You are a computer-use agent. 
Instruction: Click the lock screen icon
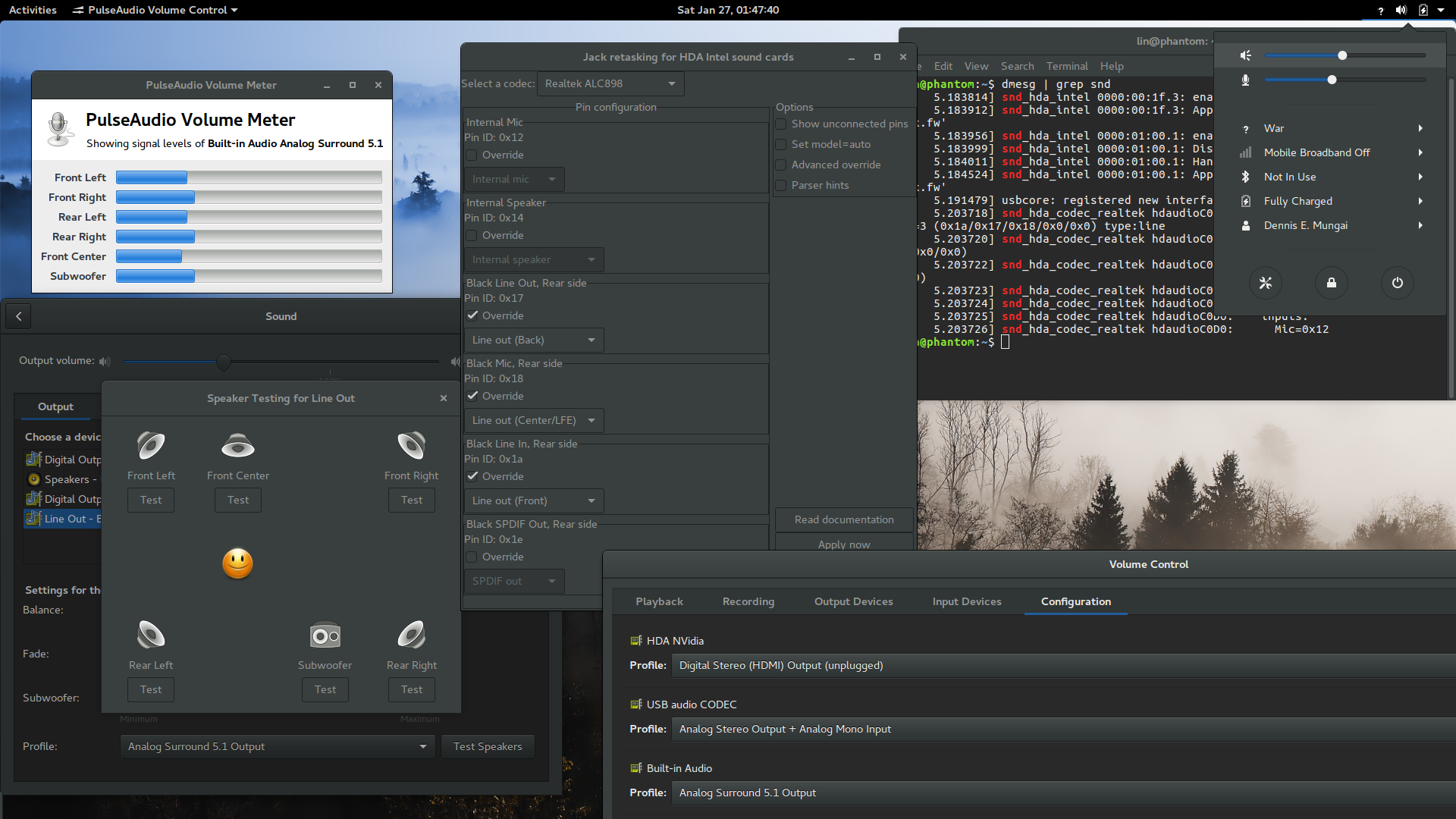1331,283
